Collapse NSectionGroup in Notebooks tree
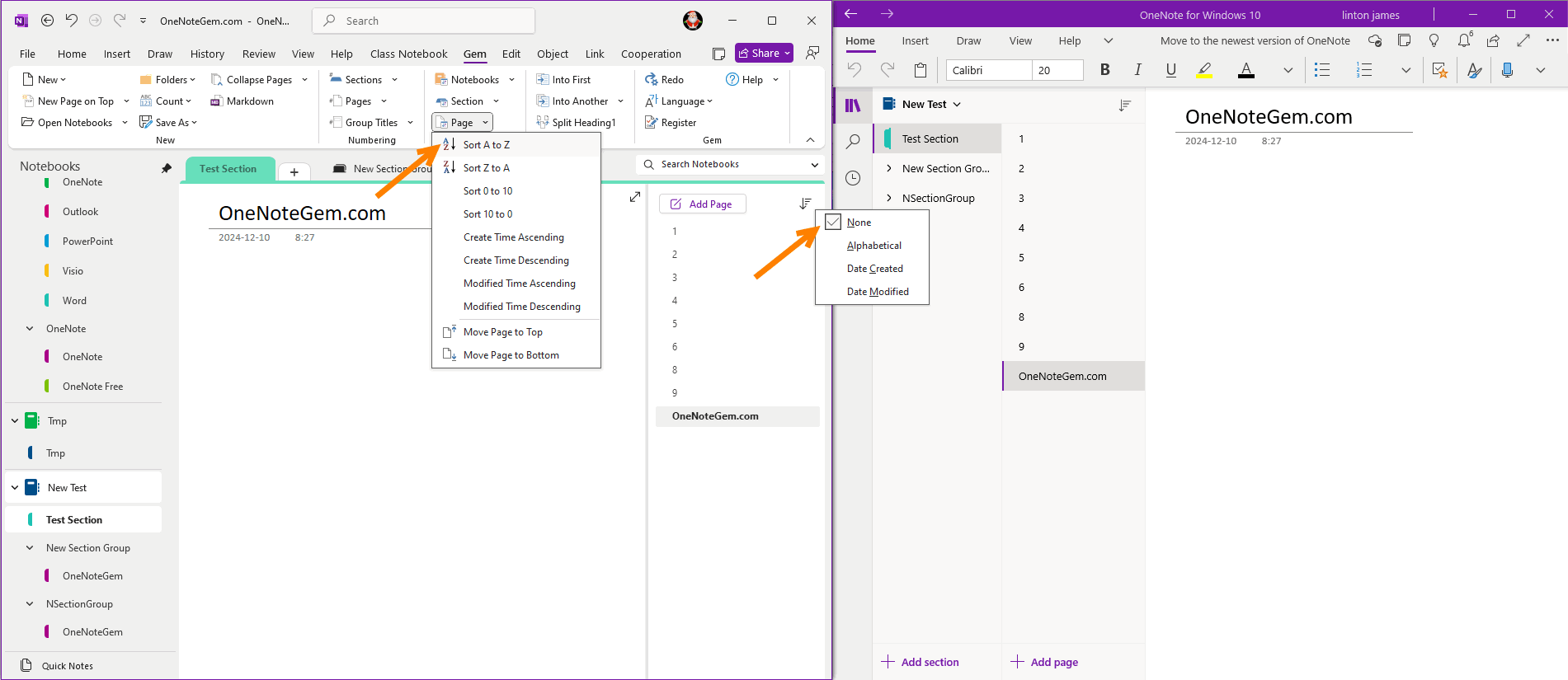 pos(30,604)
